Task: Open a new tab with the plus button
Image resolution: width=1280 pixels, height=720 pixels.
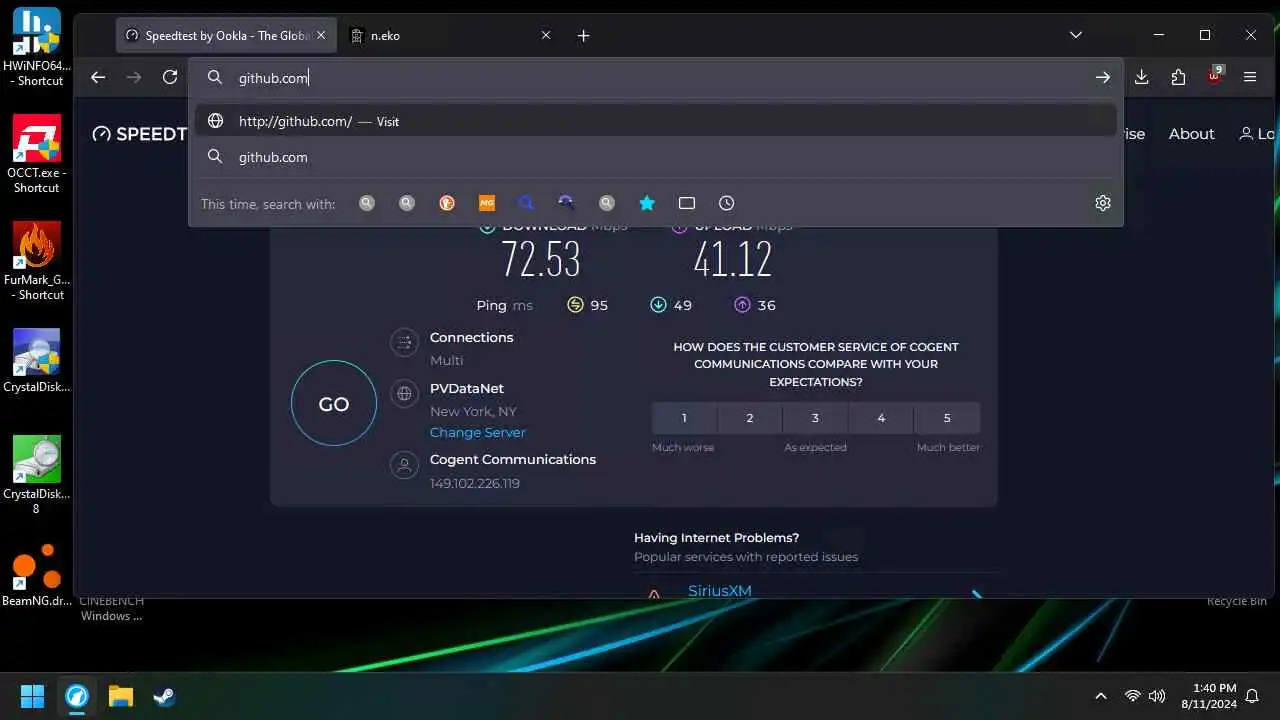Action: (584, 35)
